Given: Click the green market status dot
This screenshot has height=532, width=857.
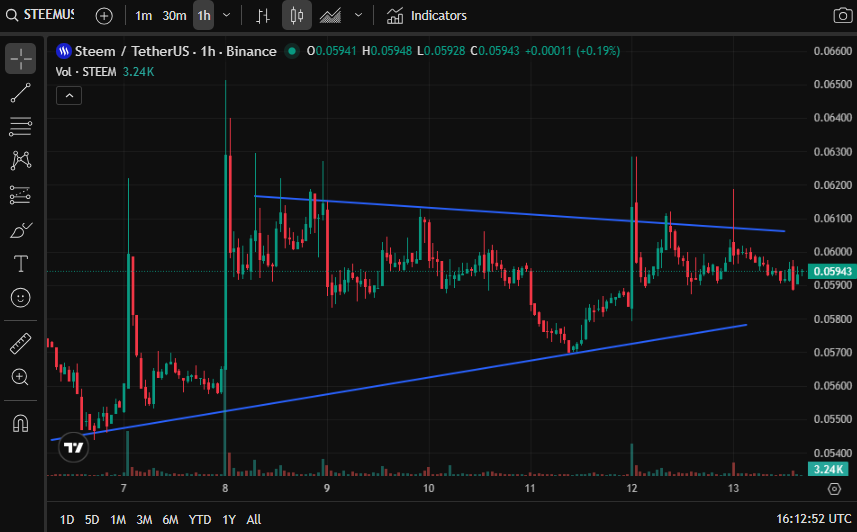Looking at the screenshot, I should [292, 51].
